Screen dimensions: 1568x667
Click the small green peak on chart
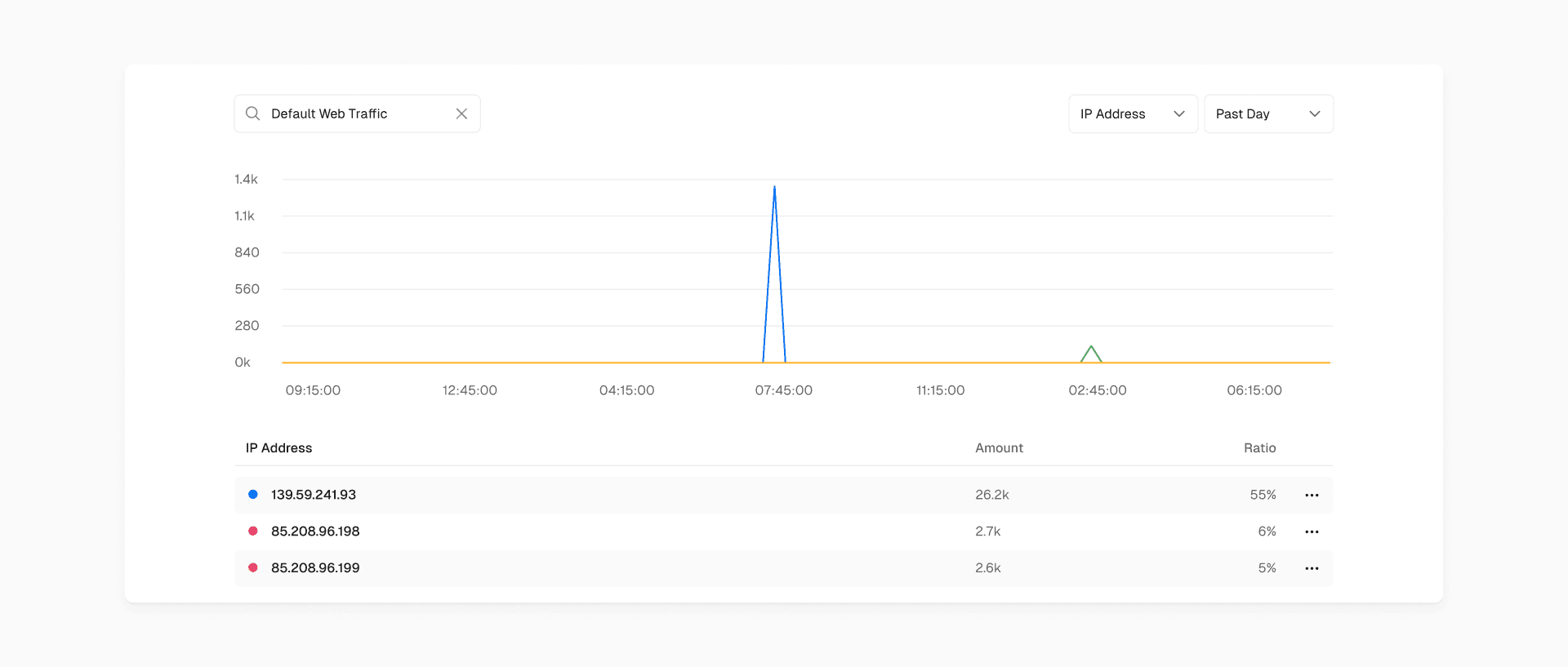[x=1091, y=348]
